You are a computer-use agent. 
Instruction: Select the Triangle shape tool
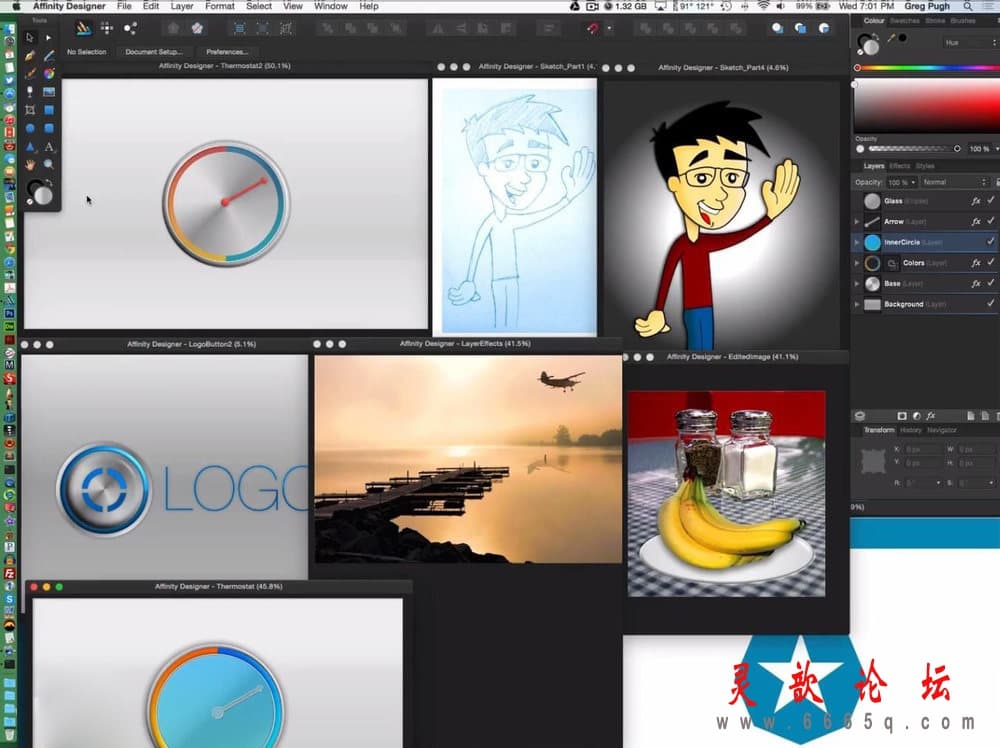click(x=29, y=147)
